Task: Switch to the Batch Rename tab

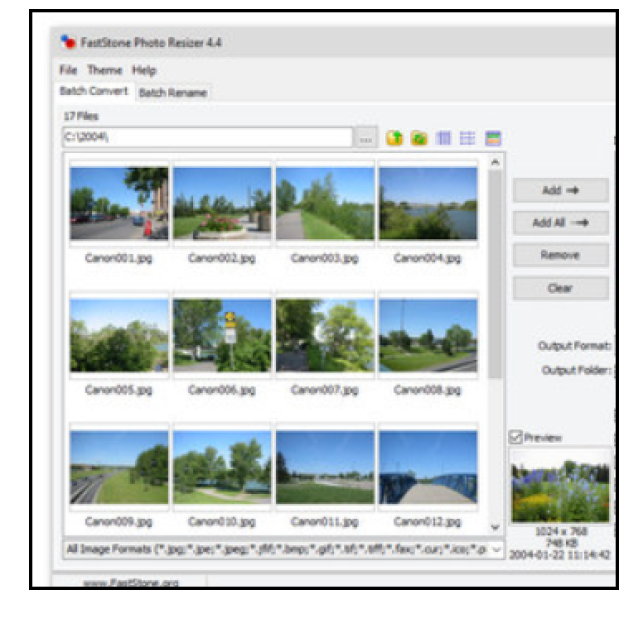Action: [173, 93]
